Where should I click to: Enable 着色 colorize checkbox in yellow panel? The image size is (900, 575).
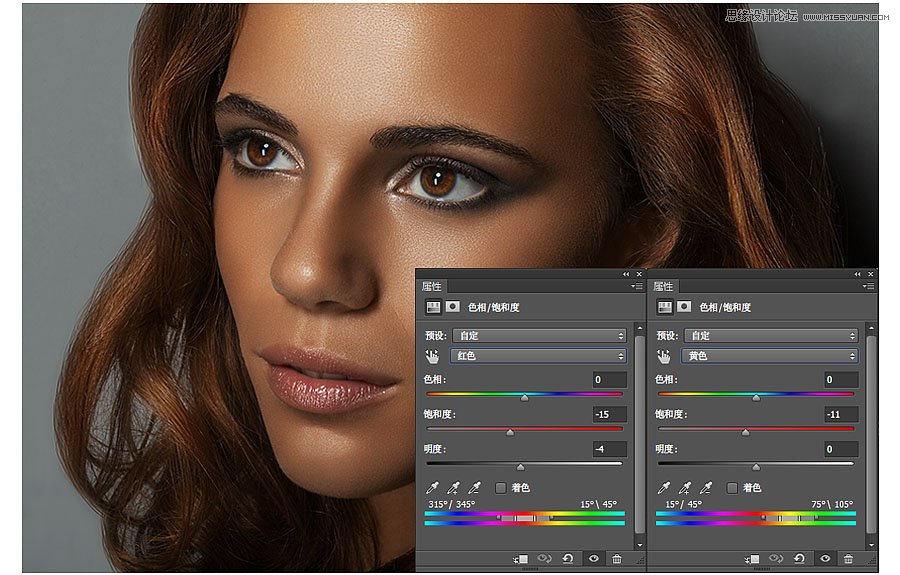click(732, 488)
